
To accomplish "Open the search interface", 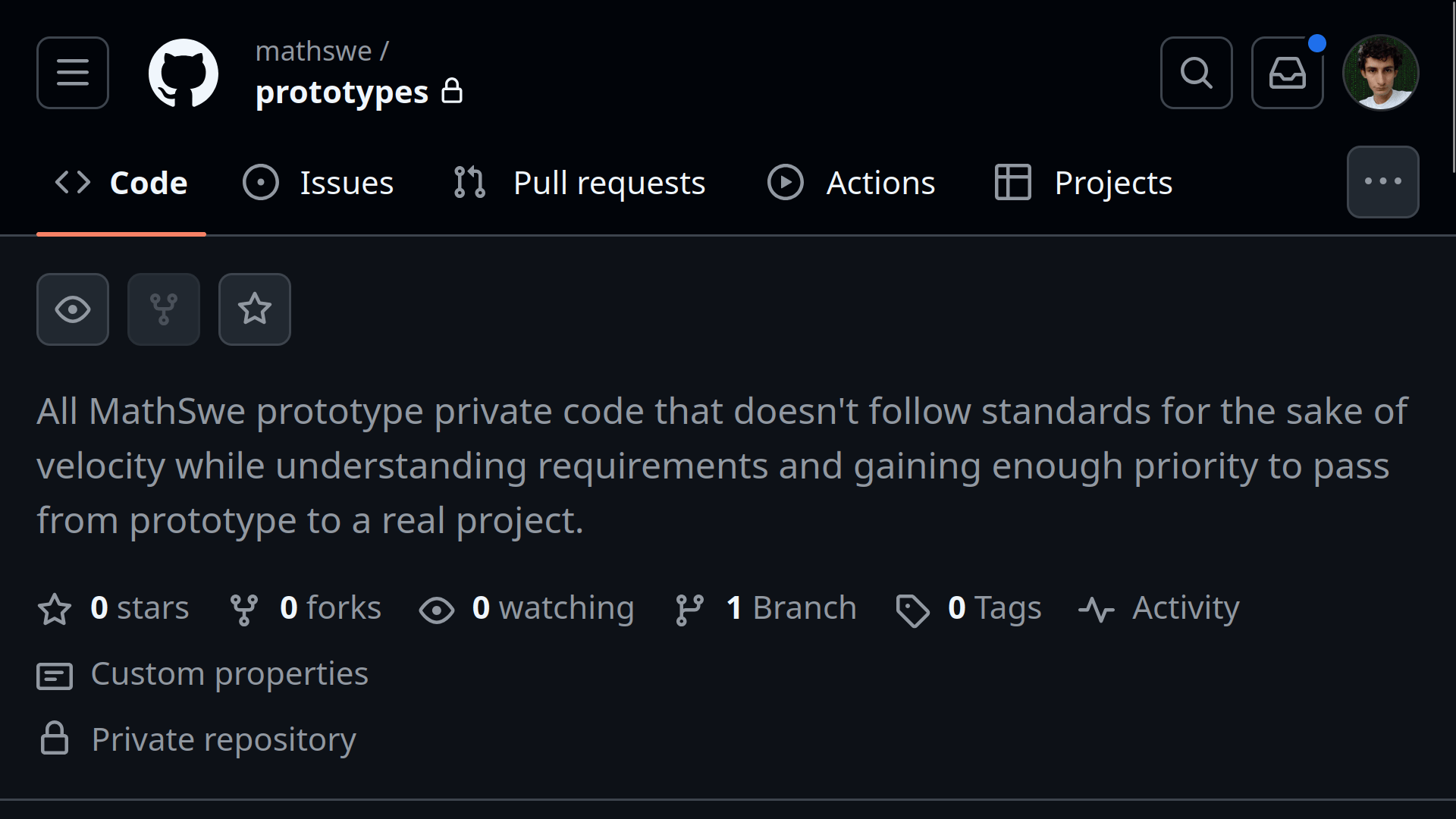I will pyautogui.click(x=1197, y=73).
